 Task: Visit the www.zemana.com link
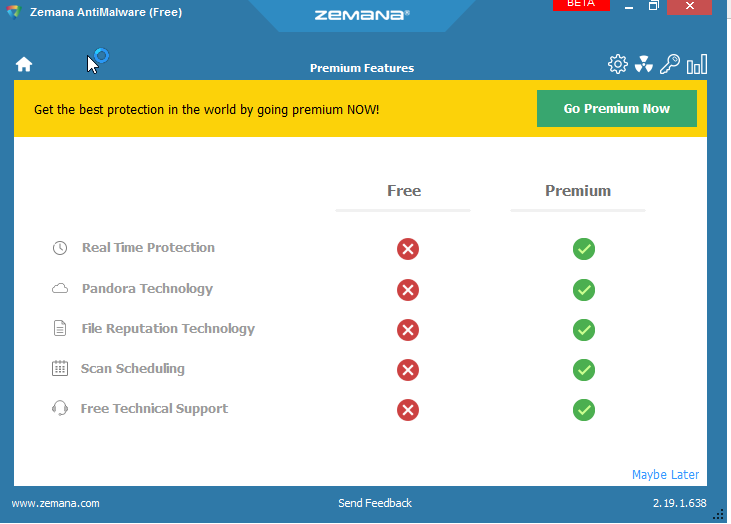(55, 503)
